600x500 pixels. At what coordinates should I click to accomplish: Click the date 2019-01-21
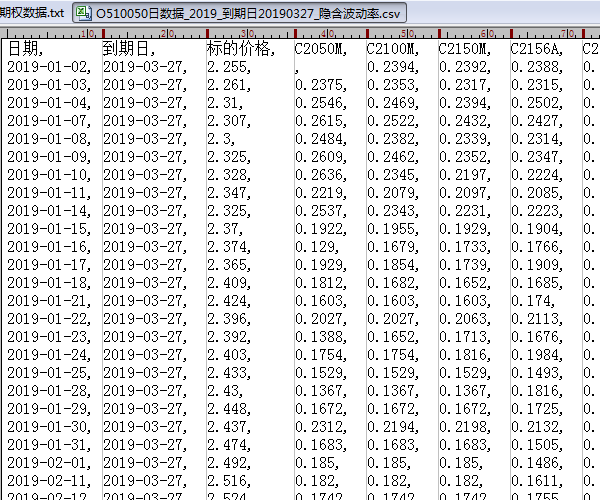pyautogui.click(x=49, y=301)
